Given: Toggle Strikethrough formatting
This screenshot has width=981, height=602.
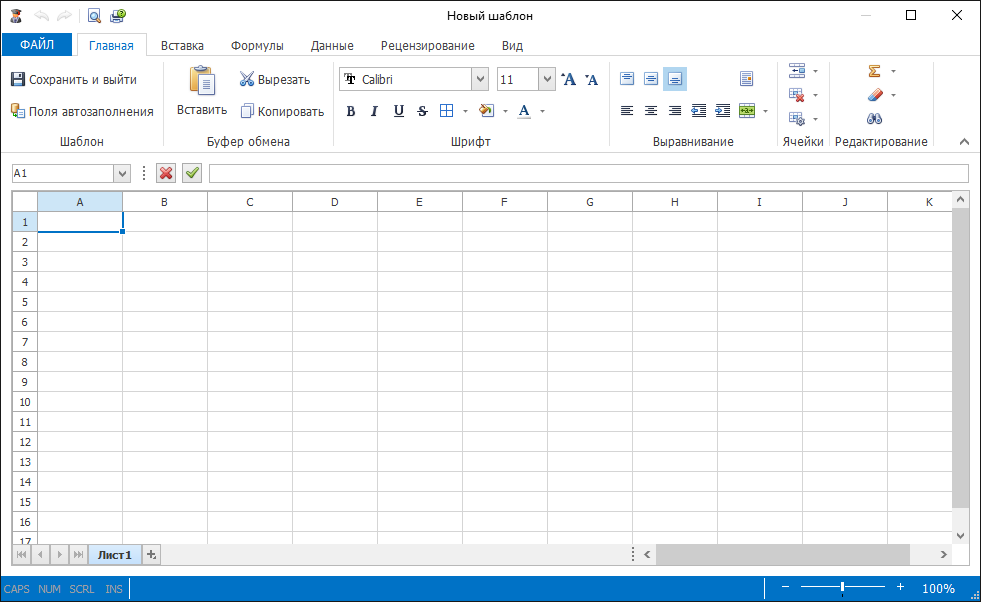Looking at the screenshot, I should [422, 111].
